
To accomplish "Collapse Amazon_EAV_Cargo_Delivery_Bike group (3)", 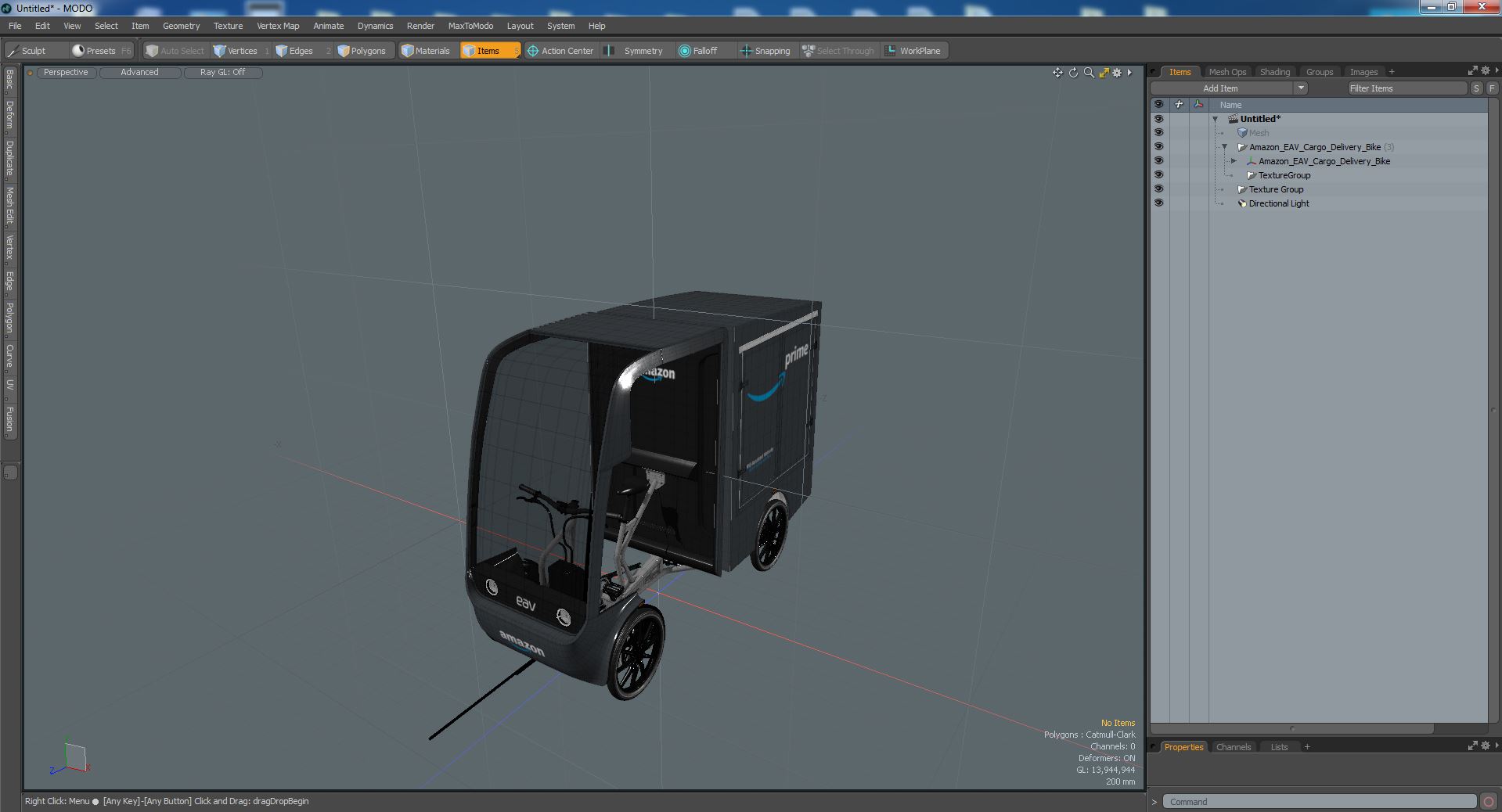I will tap(1225, 147).
